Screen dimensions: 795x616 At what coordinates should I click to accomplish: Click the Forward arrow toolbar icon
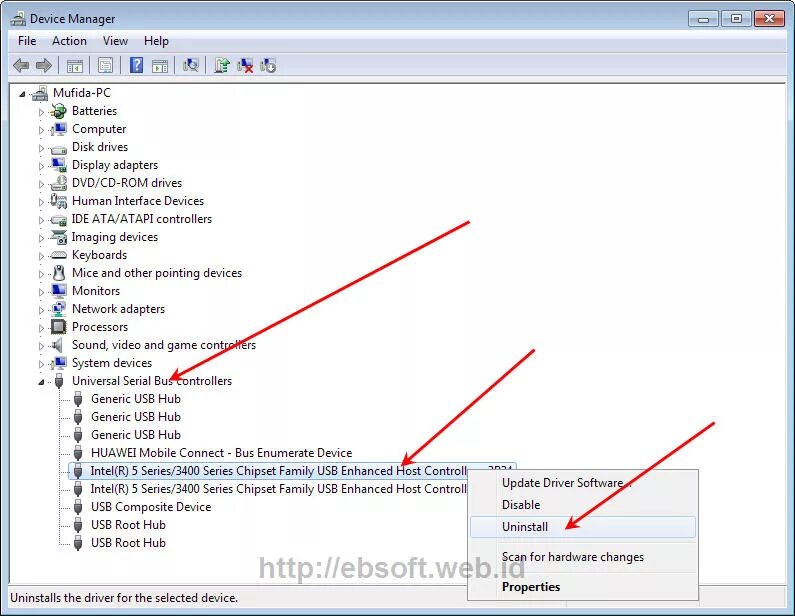point(44,65)
